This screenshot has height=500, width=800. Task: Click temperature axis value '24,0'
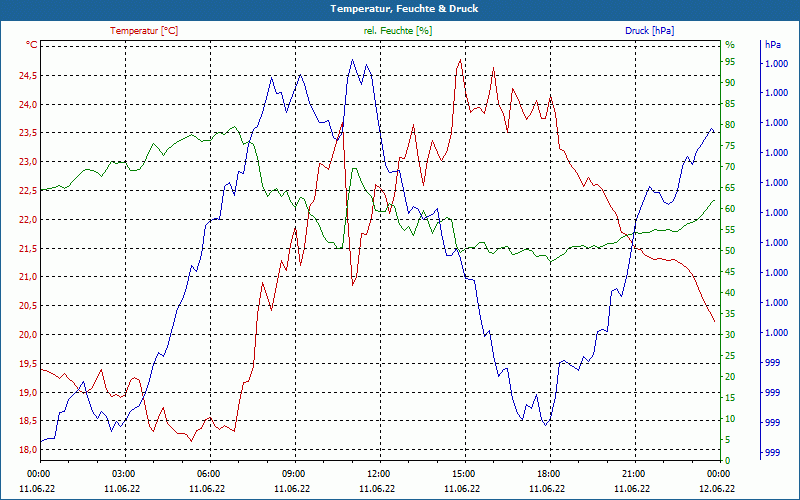coord(28,105)
